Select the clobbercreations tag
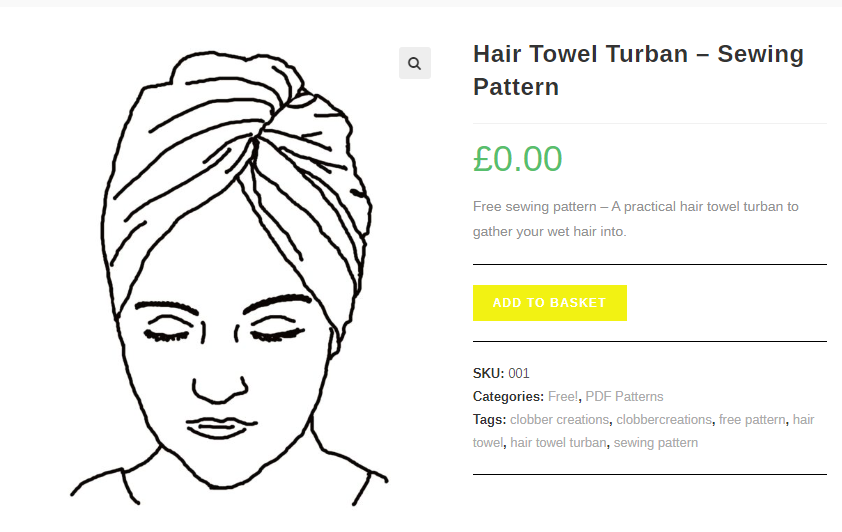842x532 pixels. tap(664, 419)
